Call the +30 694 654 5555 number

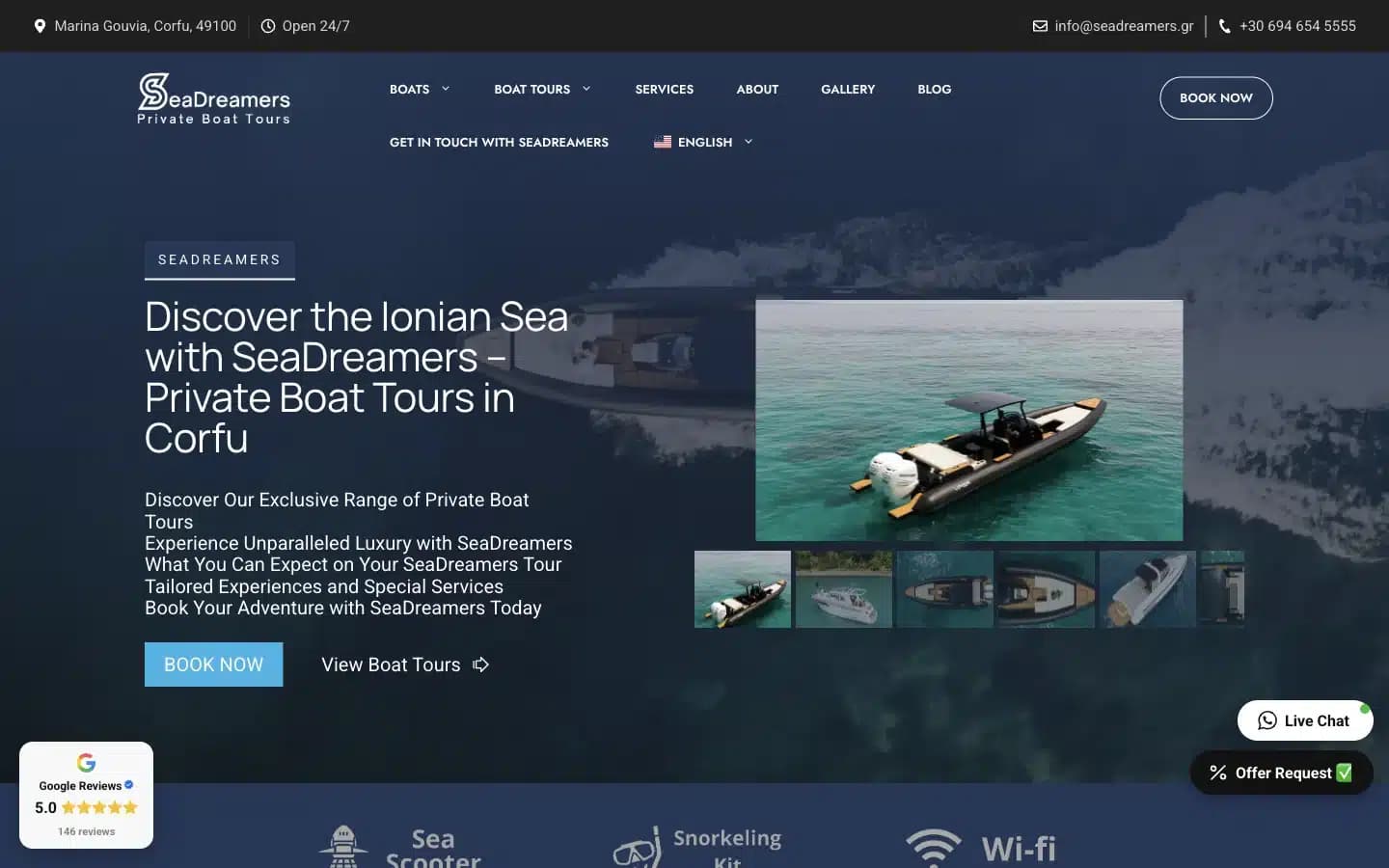1297,26
